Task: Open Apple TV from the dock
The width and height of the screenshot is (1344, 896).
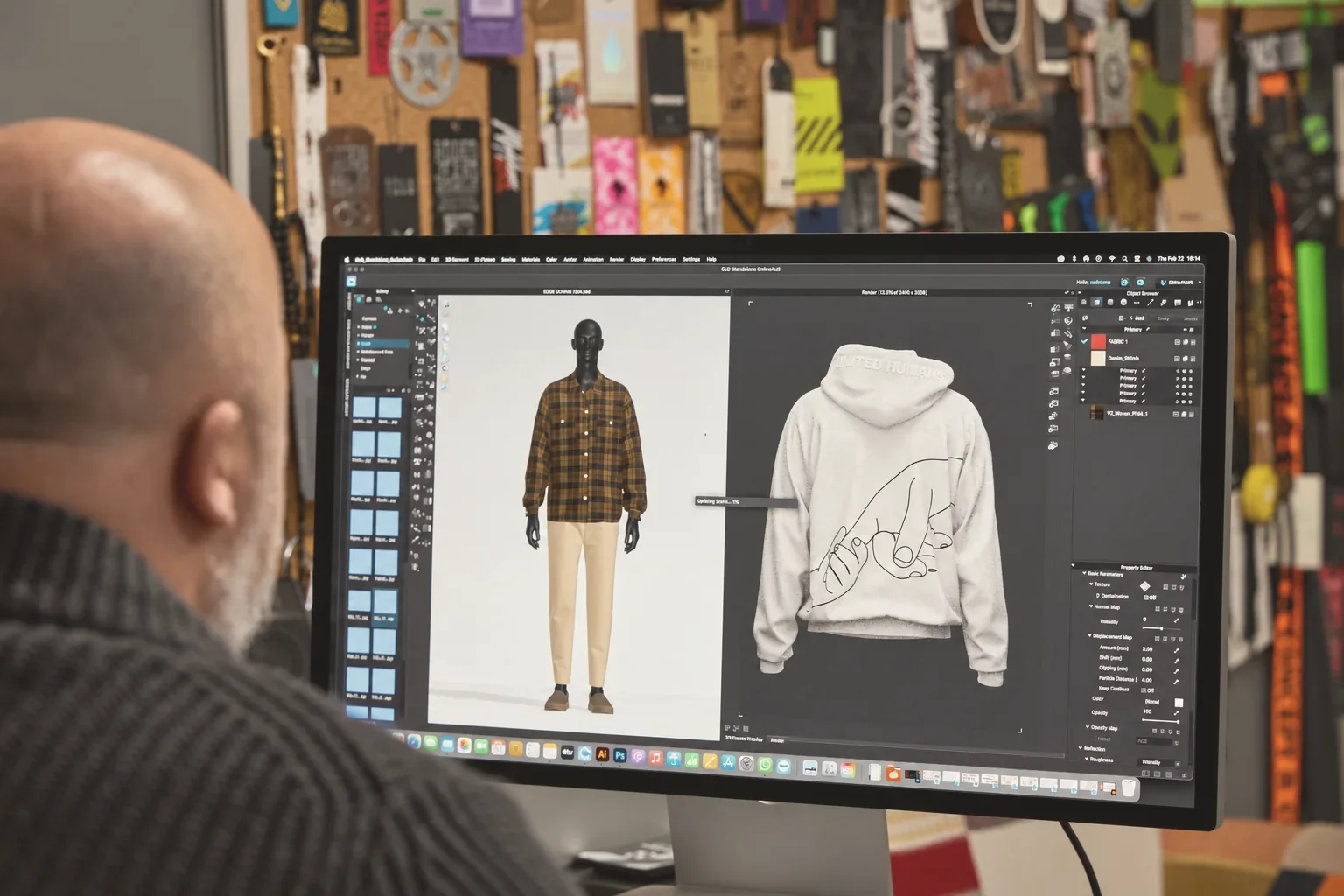Action: (567, 752)
